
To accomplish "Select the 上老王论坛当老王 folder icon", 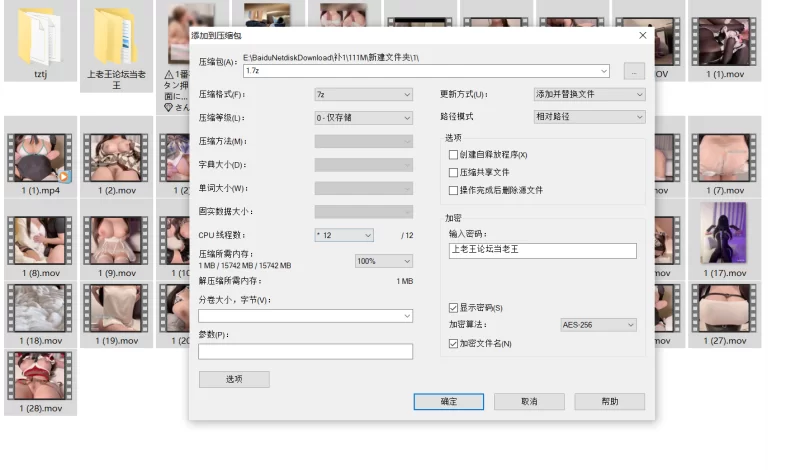I will pyautogui.click(x=116, y=37).
